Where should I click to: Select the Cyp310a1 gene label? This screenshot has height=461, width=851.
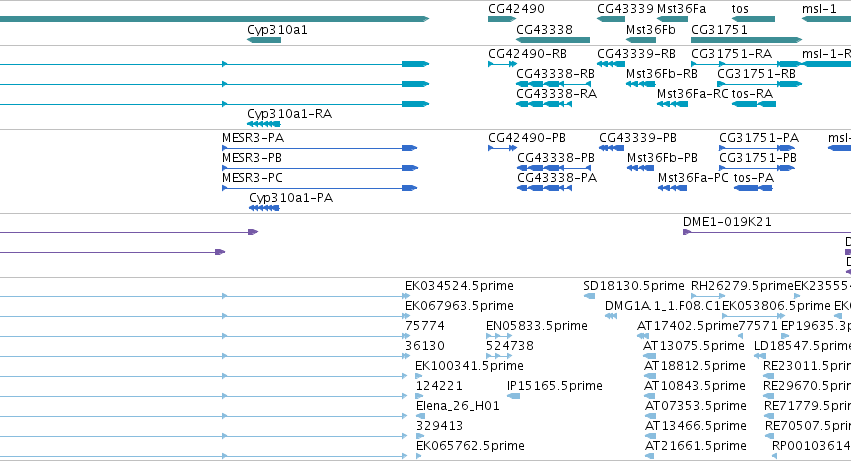coord(277,30)
